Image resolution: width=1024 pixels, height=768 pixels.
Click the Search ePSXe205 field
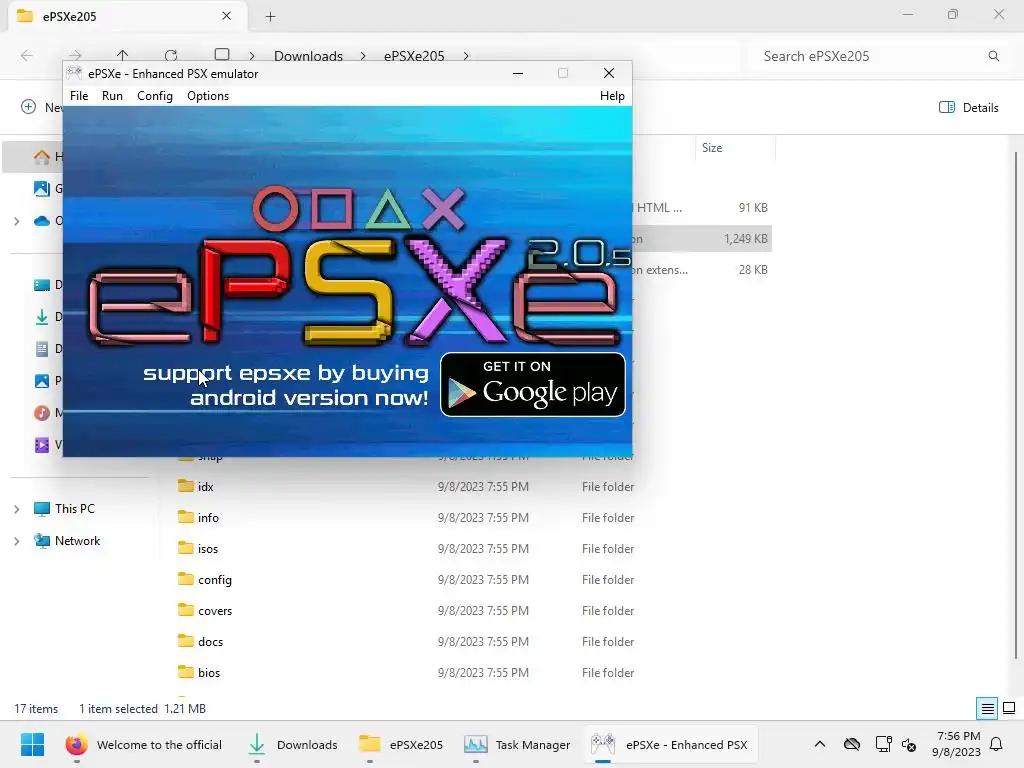point(872,56)
